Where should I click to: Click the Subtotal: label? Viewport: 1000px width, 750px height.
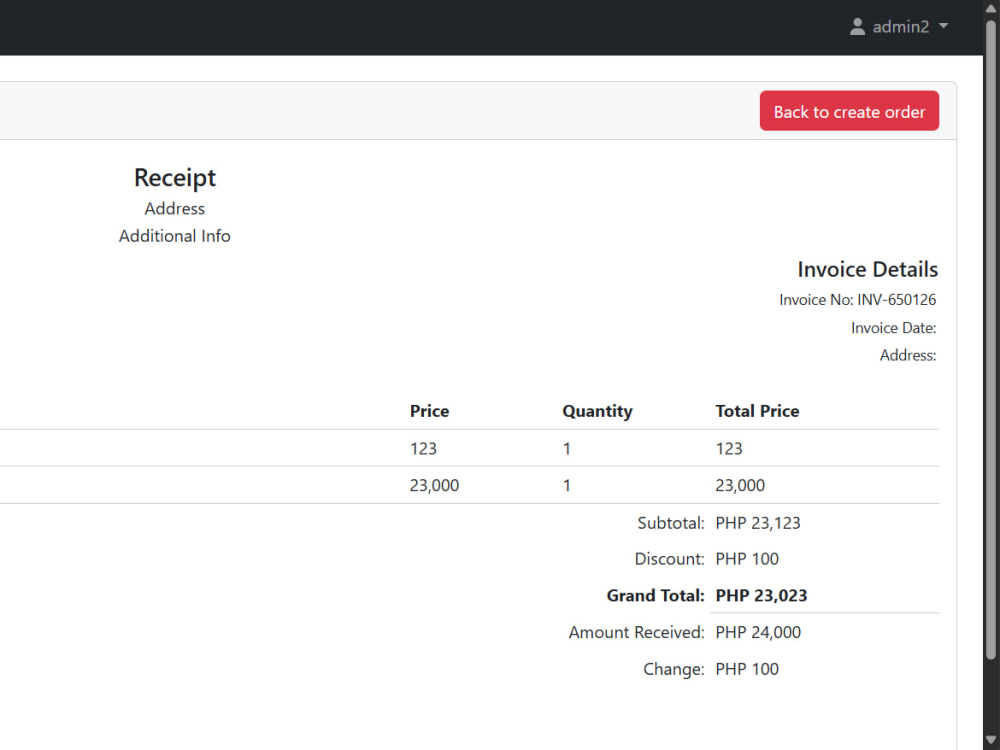tap(671, 523)
